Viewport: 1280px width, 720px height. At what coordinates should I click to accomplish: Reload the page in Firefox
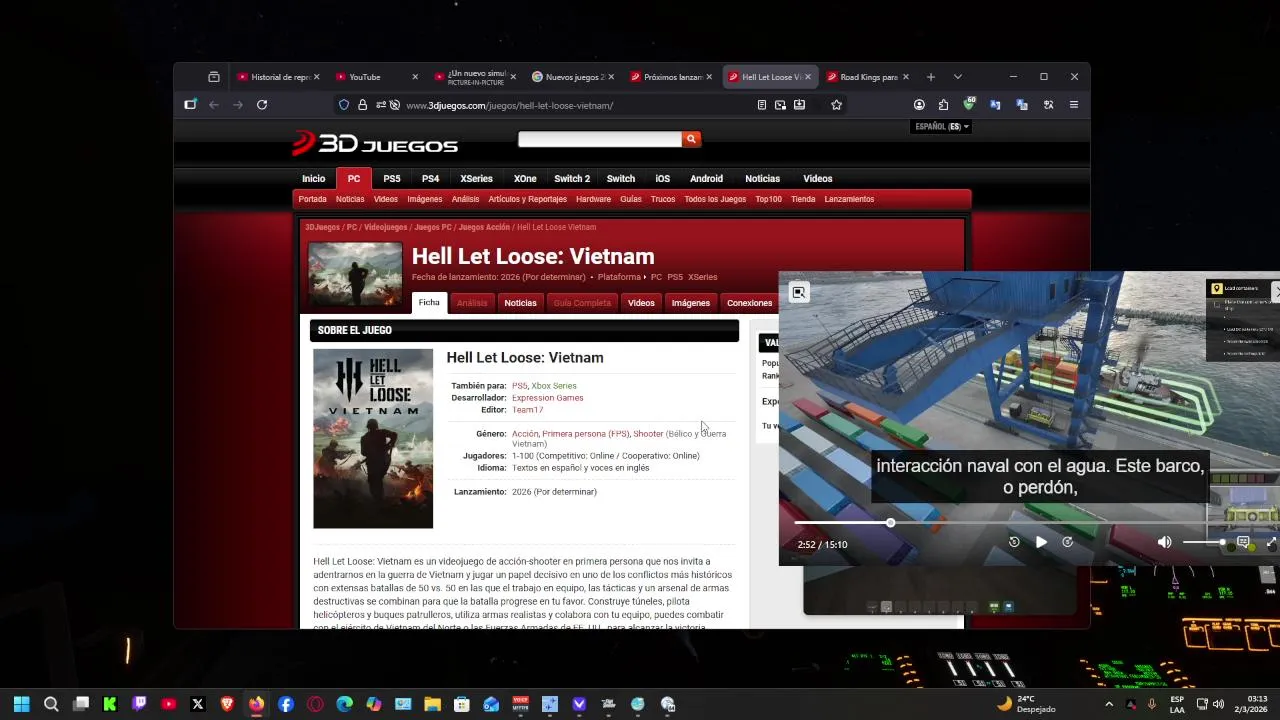point(262,105)
